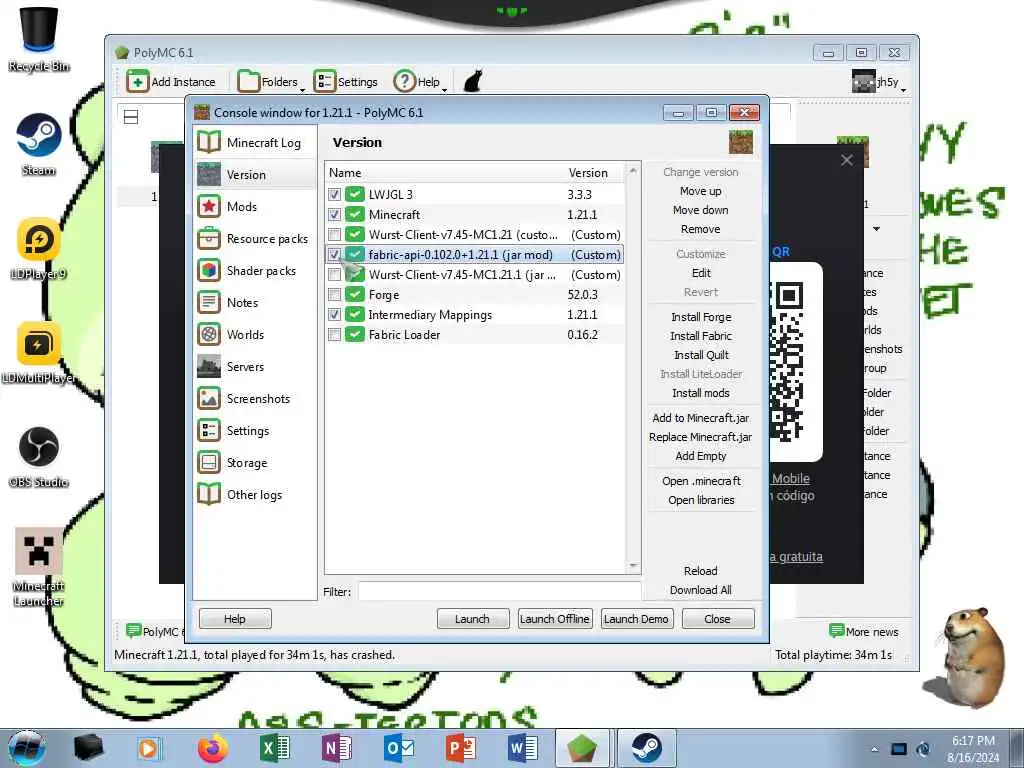The image size is (1024, 768).
Task: Show hidden icons in system tray
Action: (x=874, y=750)
